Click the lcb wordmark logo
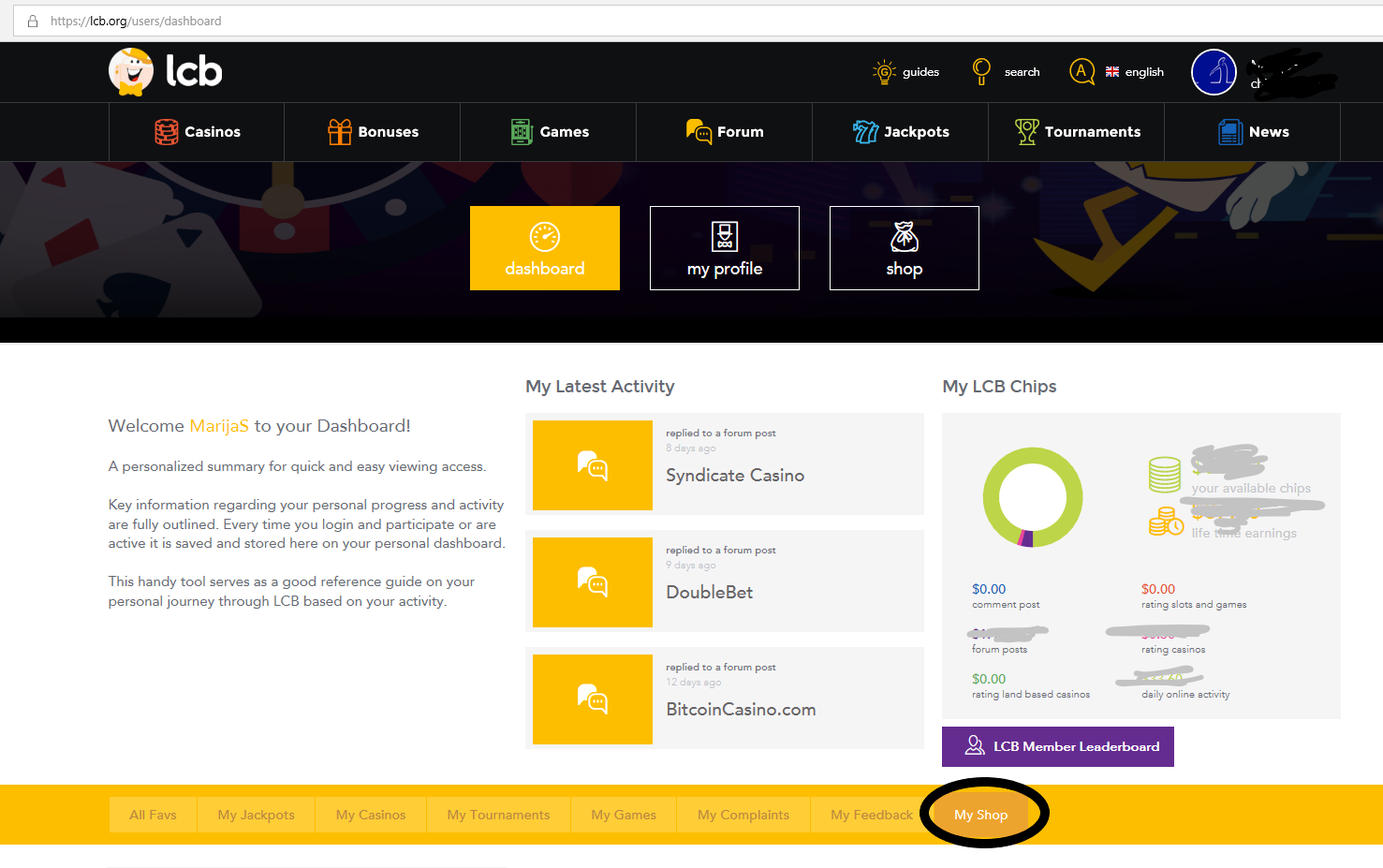The image size is (1383, 868). point(194,71)
